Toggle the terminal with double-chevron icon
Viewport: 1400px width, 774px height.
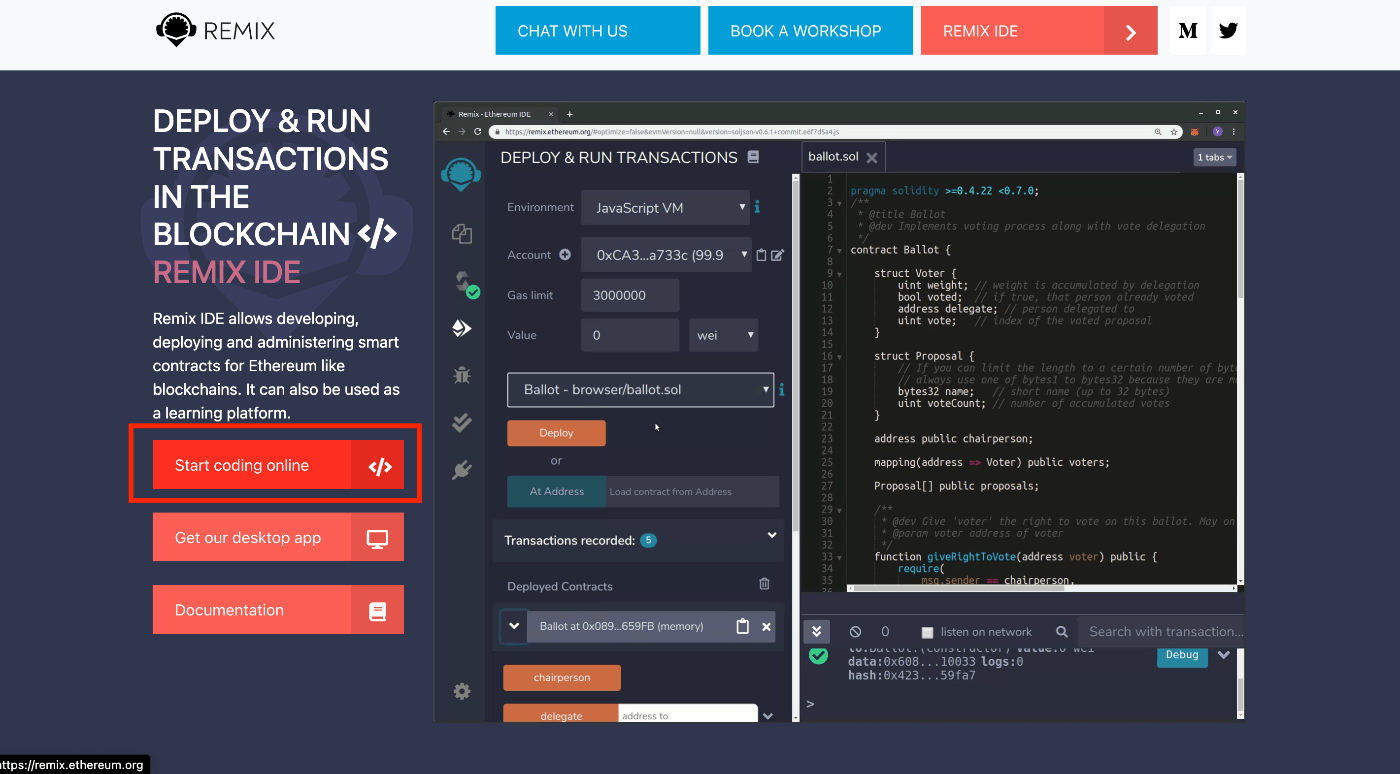coord(817,631)
